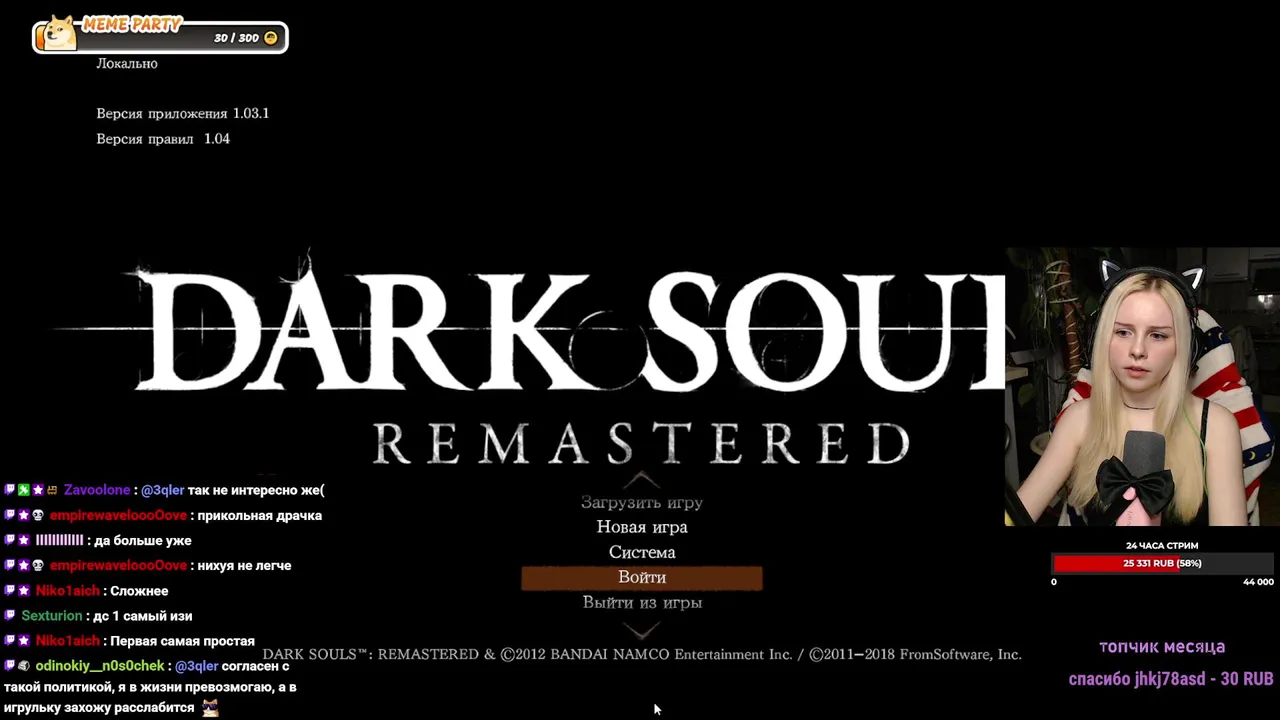Click username Niko1aich next to Сложнее
This screenshot has width=1280, height=720.
(67, 591)
